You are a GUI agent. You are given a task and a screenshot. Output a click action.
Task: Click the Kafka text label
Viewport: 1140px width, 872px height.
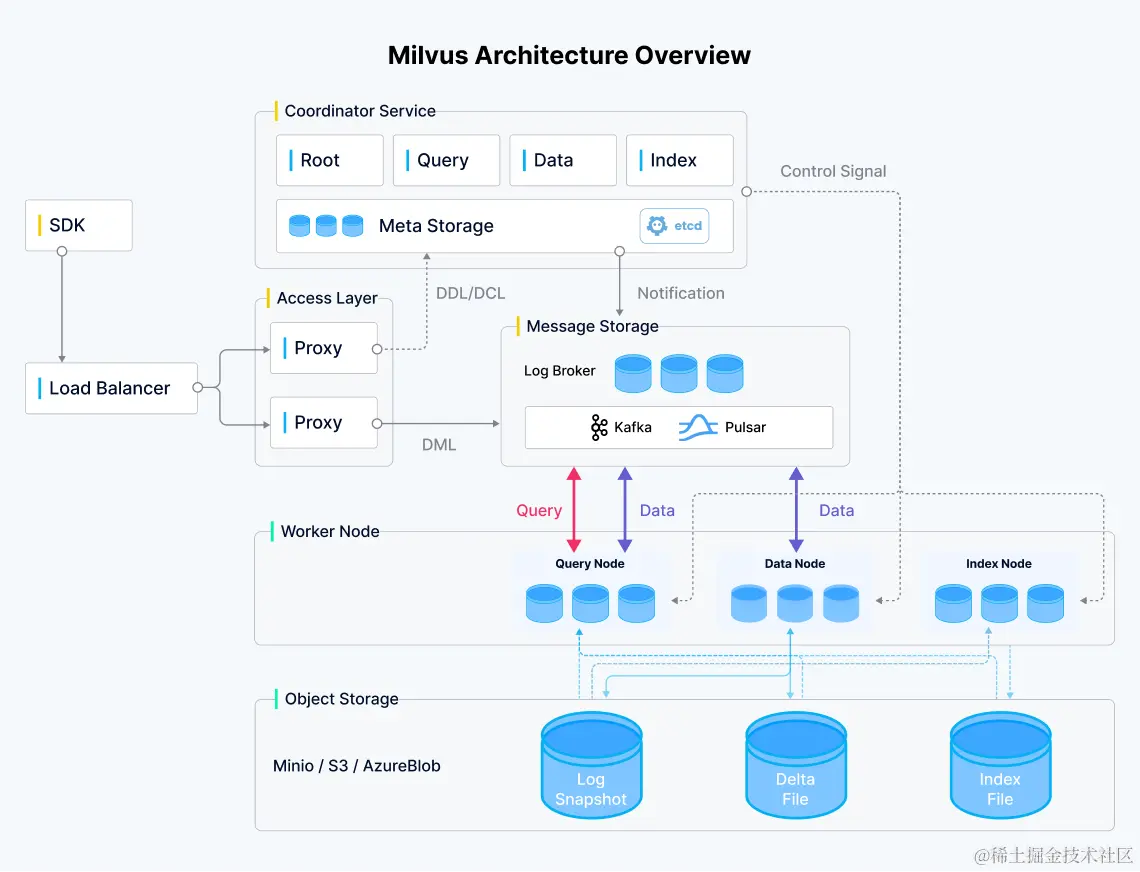click(633, 428)
